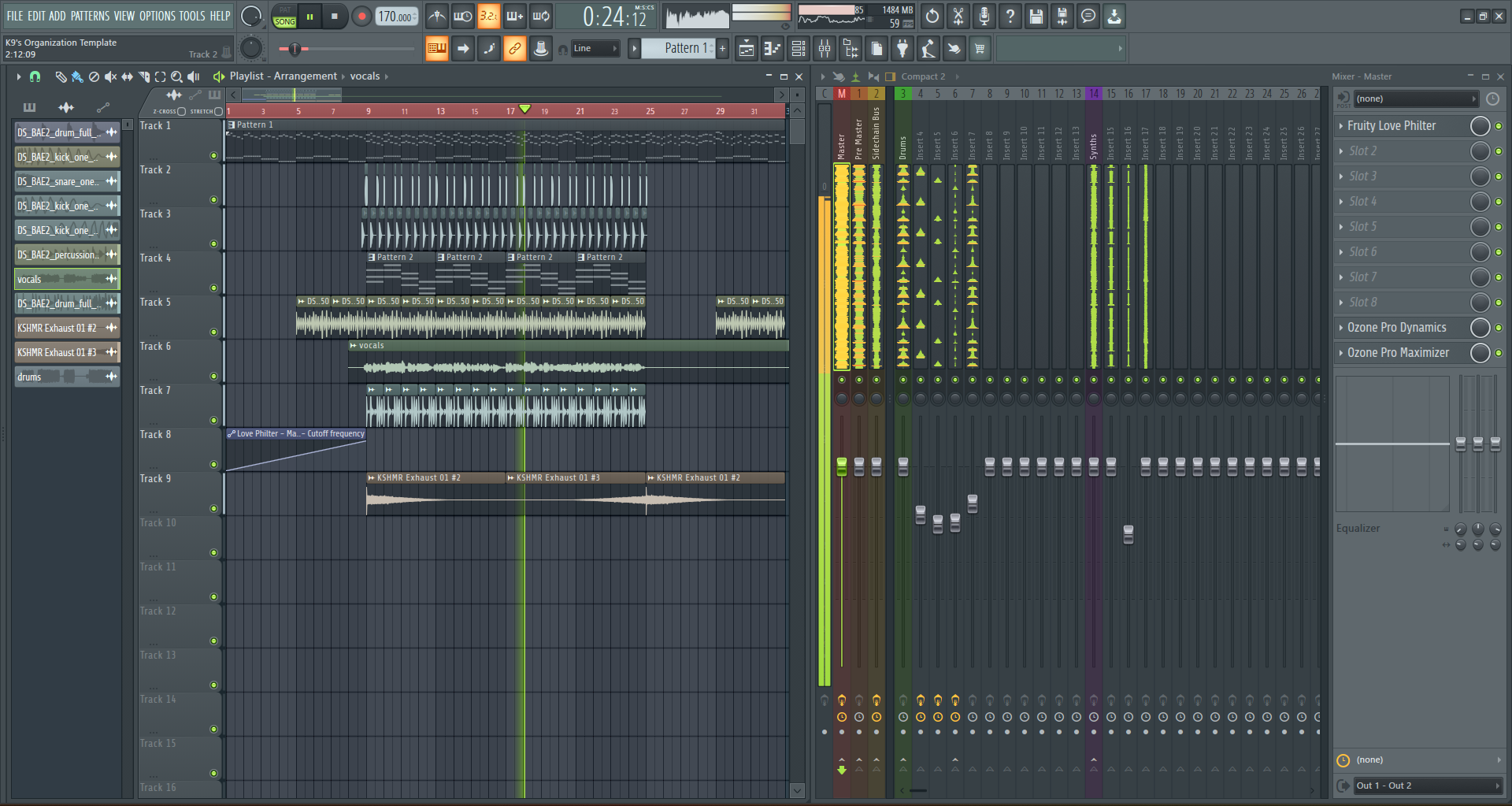Open the Out 1 - Out 2 output dropdown
The height and width of the screenshot is (806, 1512).
tap(1428, 786)
